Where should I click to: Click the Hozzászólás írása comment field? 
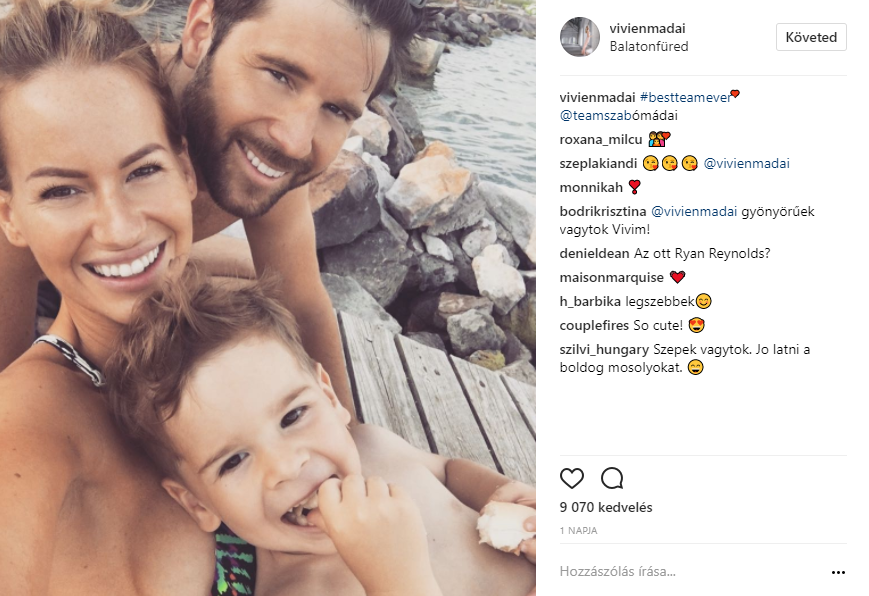693,572
